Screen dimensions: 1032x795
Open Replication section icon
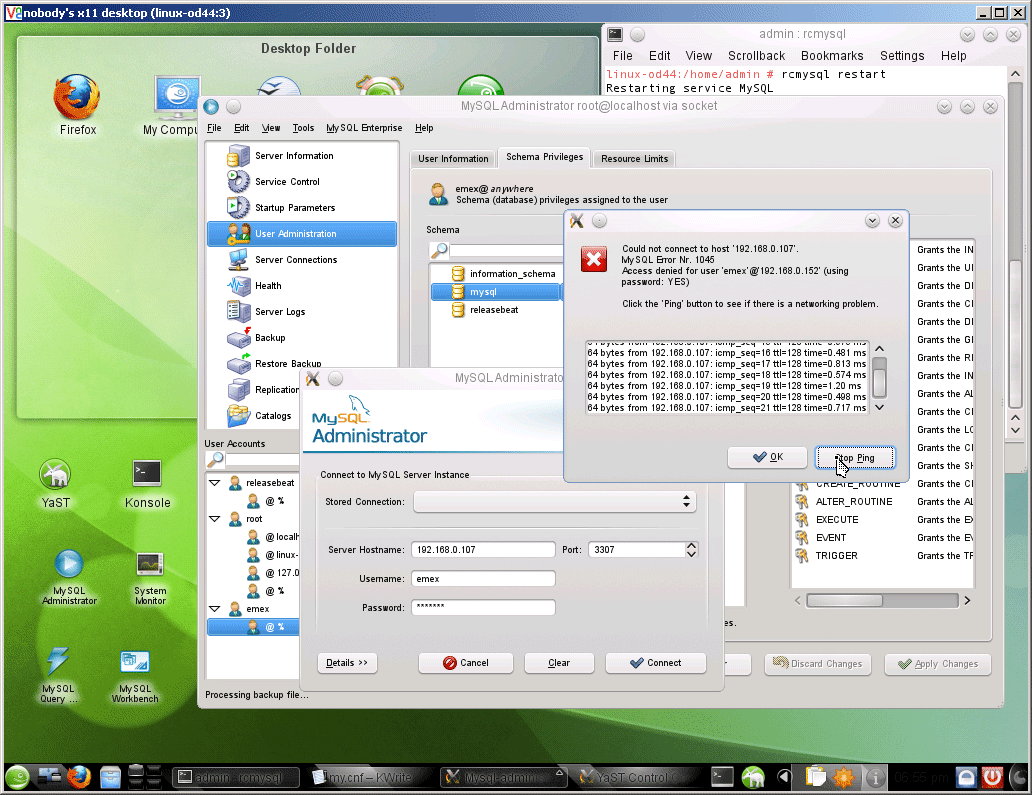[x=238, y=390]
